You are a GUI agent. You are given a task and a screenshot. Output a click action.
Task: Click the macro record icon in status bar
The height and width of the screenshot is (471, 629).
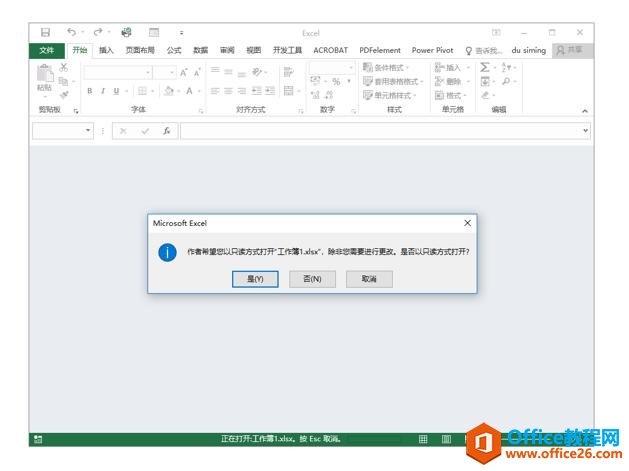click(38, 439)
